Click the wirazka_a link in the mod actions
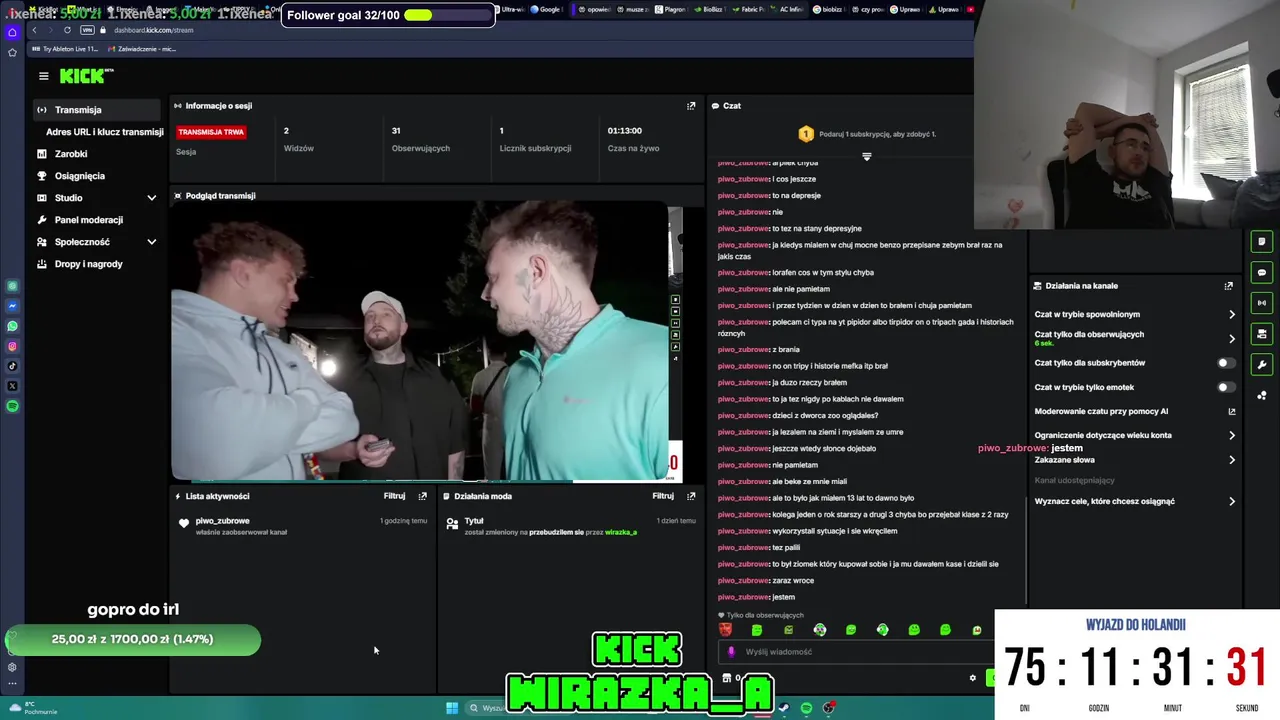Screen dimensions: 1280x720 coord(621,532)
